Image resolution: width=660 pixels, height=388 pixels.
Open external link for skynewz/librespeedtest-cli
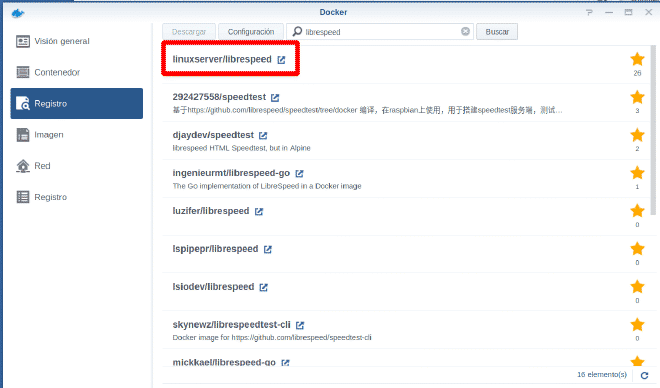[300, 325]
